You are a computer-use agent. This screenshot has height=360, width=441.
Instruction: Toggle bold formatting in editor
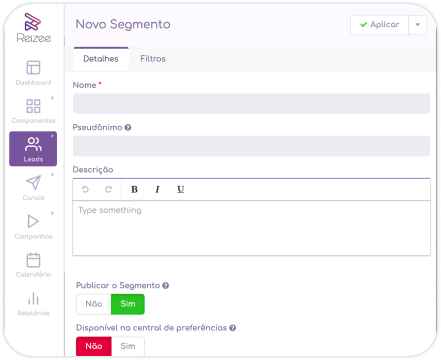point(134,189)
